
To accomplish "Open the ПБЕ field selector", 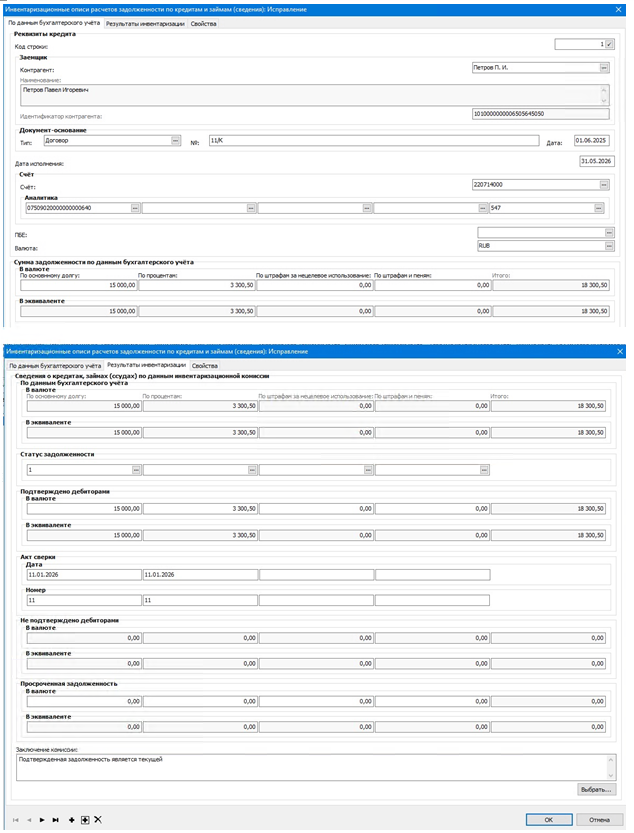I will (603, 232).
